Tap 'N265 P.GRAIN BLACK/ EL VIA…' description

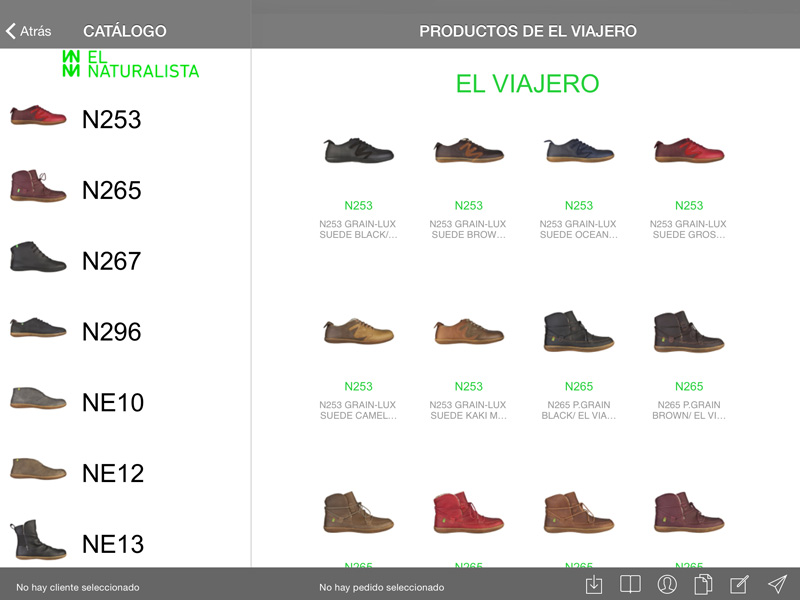coord(579,410)
